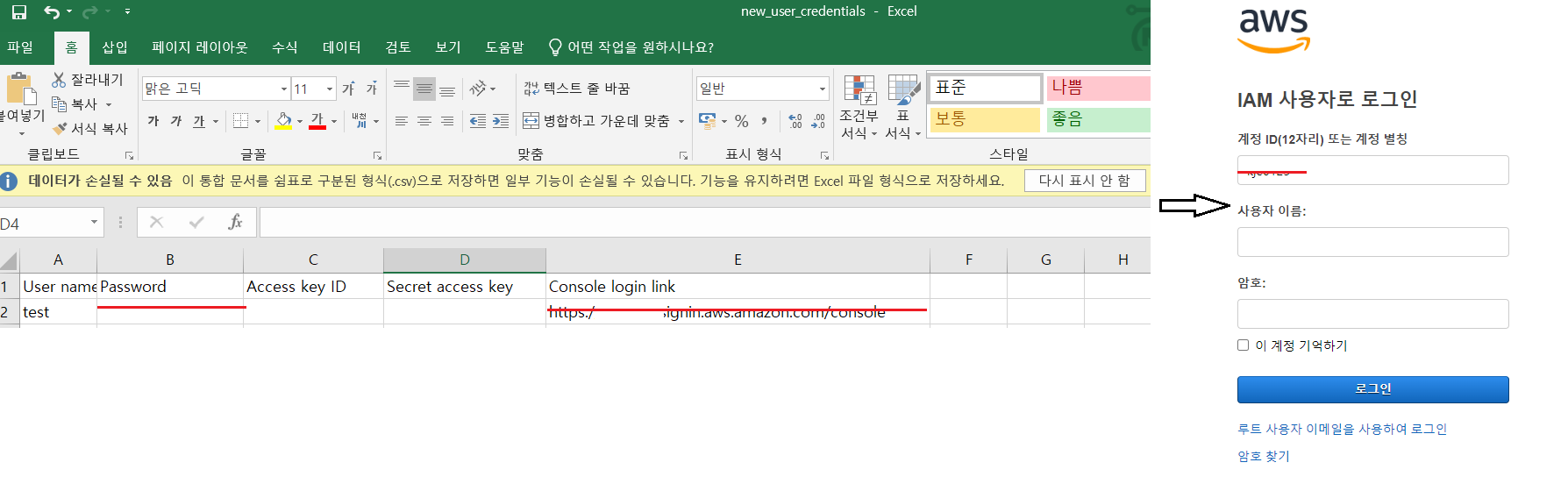Center text horizontally

pos(424,121)
